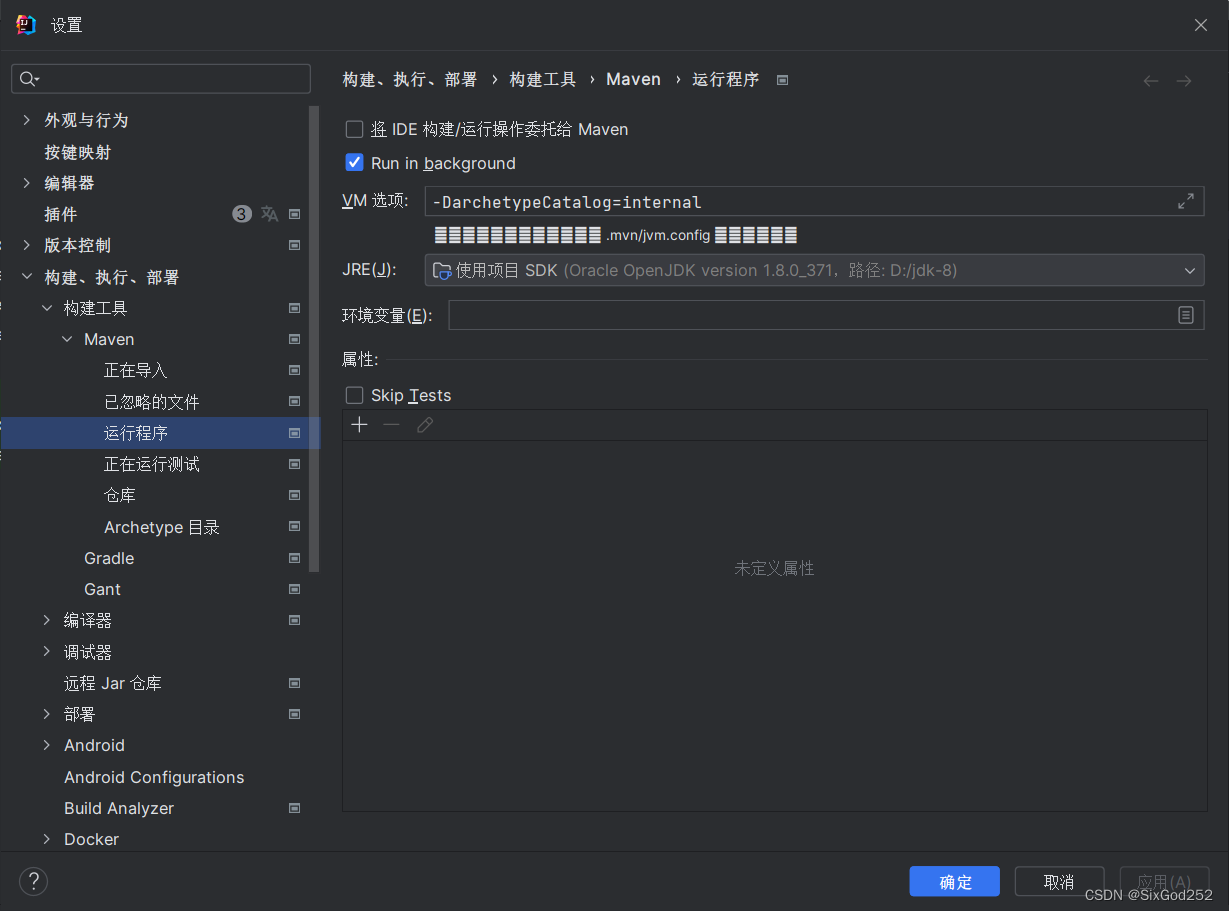Click project-level icon beside 部署 row
This screenshot has width=1229, height=911.
[295, 714]
